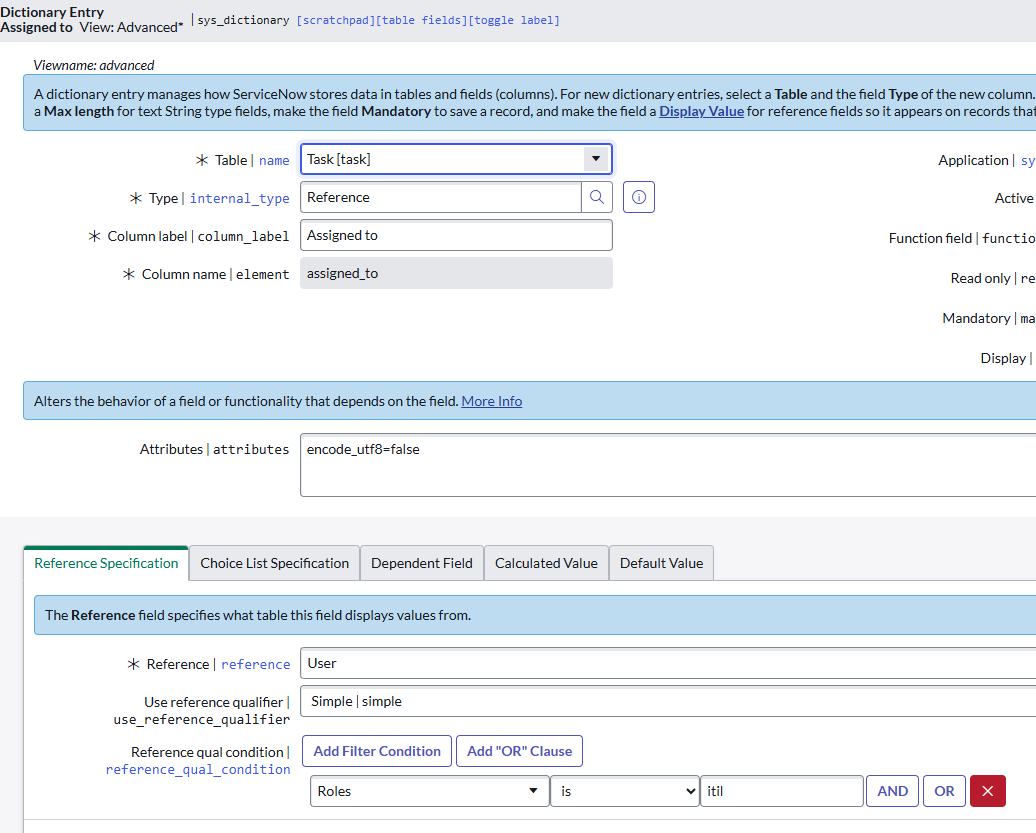The height and width of the screenshot is (833, 1036).
Task: Switch to the Default Value tab
Action: click(x=661, y=562)
